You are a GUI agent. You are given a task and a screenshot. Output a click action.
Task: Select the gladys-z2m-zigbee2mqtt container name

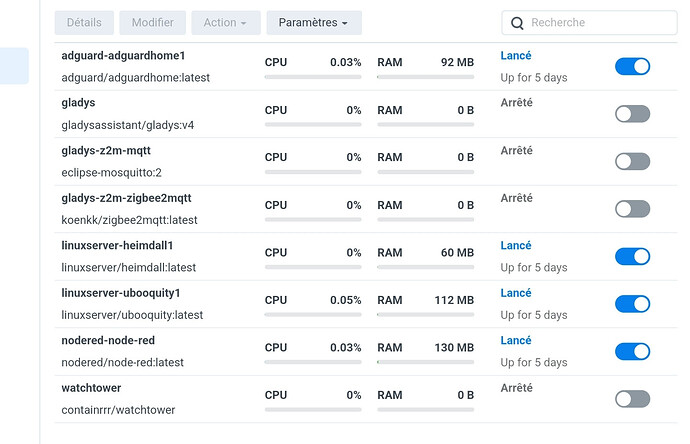tap(126, 198)
